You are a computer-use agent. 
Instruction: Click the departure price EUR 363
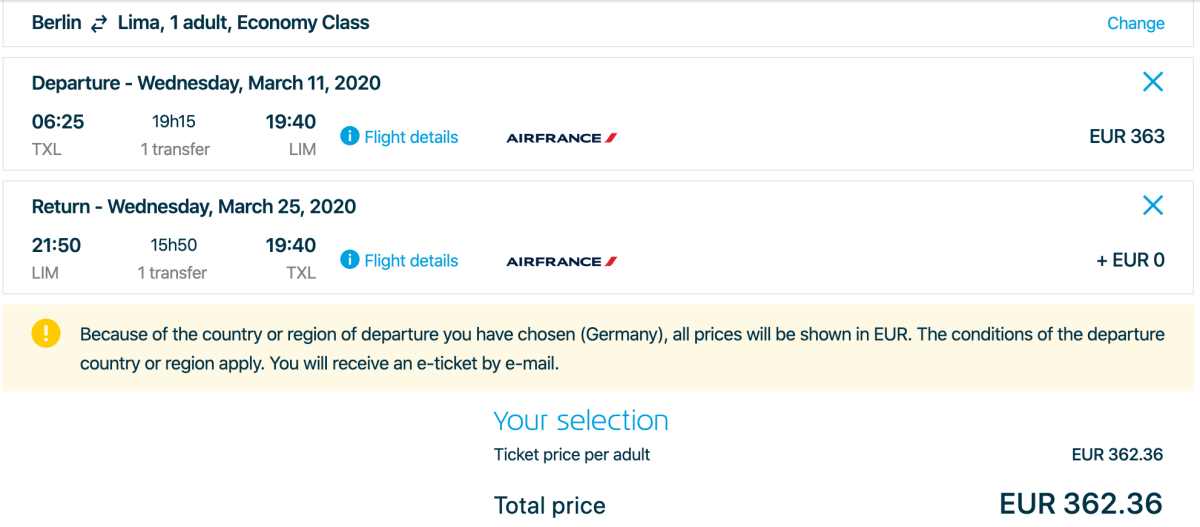(x=1126, y=137)
